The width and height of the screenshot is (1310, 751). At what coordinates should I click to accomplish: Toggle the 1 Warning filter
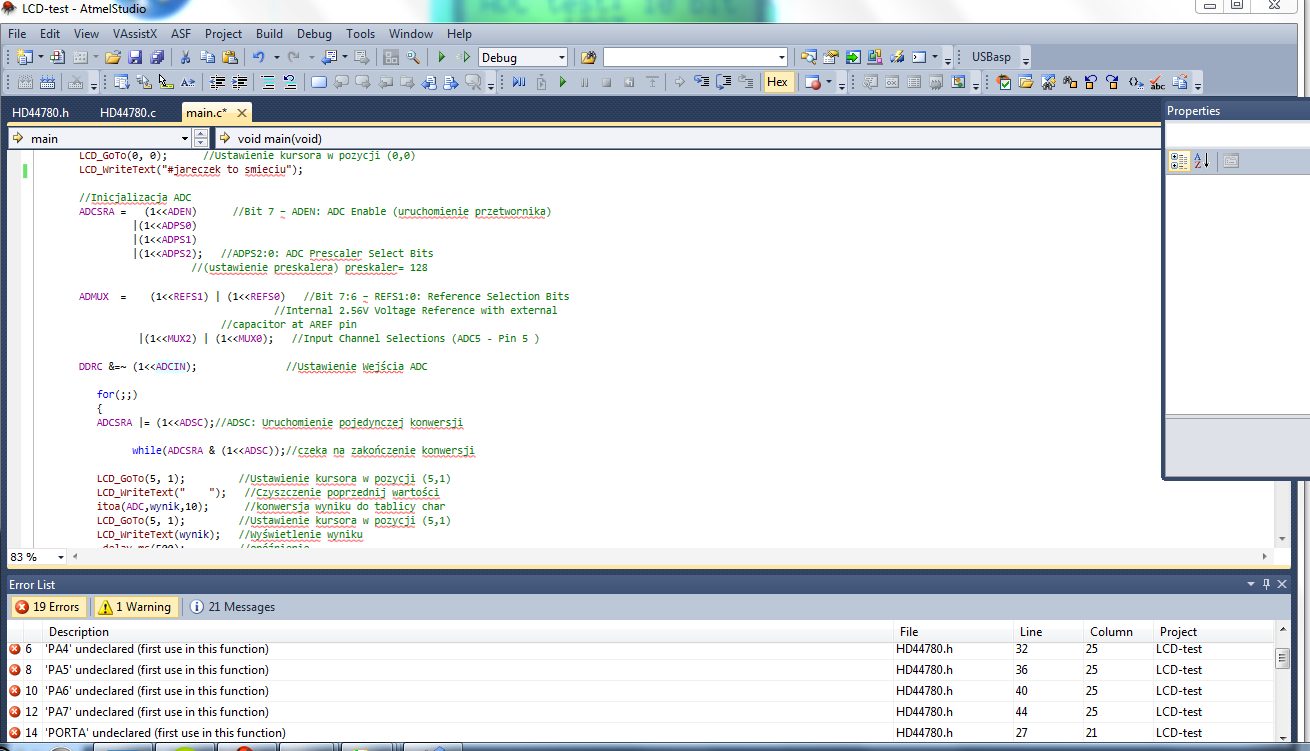(x=135, y=607)
